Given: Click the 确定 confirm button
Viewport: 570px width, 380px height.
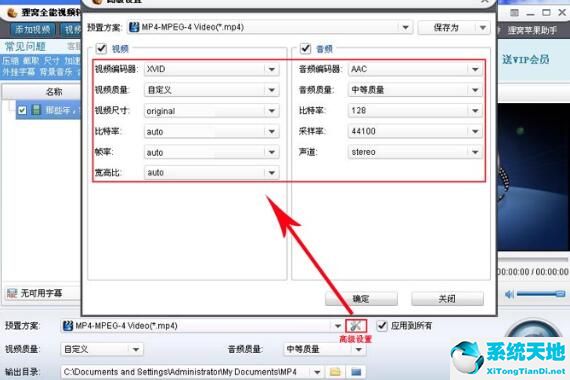Looking at the screenshot, I should point(361,299).
